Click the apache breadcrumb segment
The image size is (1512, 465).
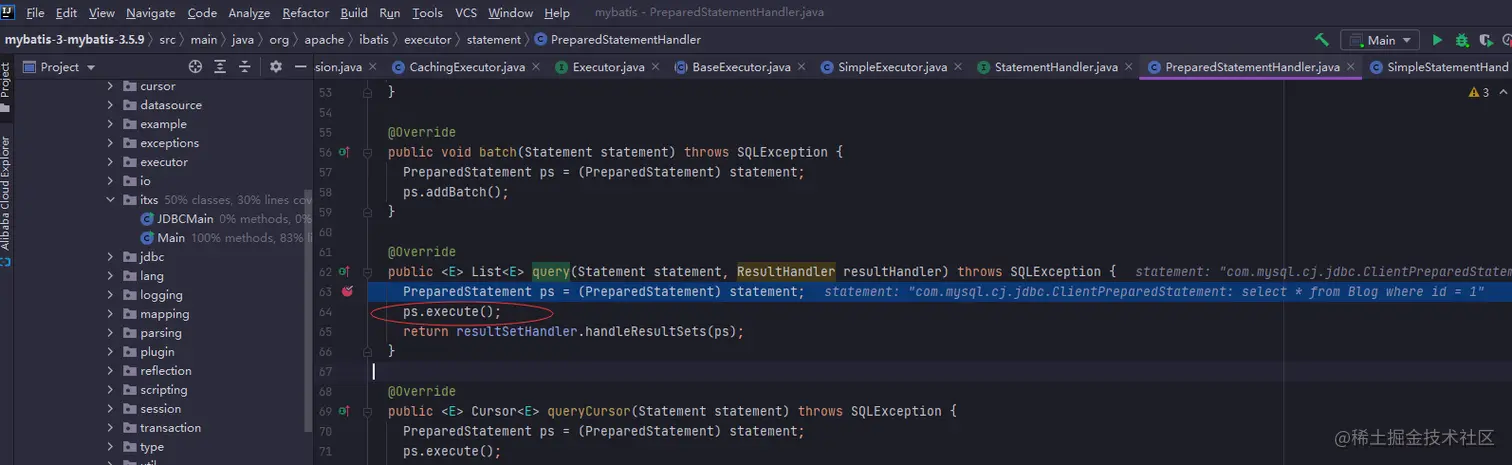[324, 40]
